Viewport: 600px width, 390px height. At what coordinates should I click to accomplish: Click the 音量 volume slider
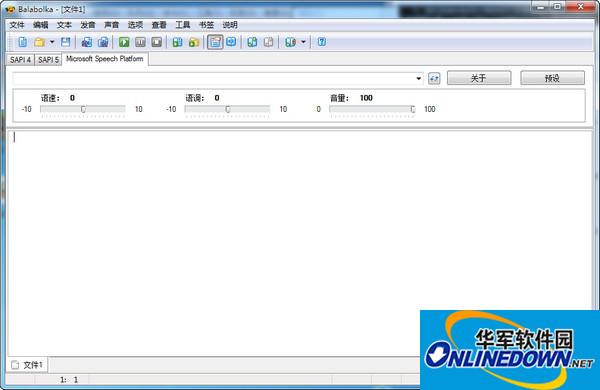click(x=372, y=109)
